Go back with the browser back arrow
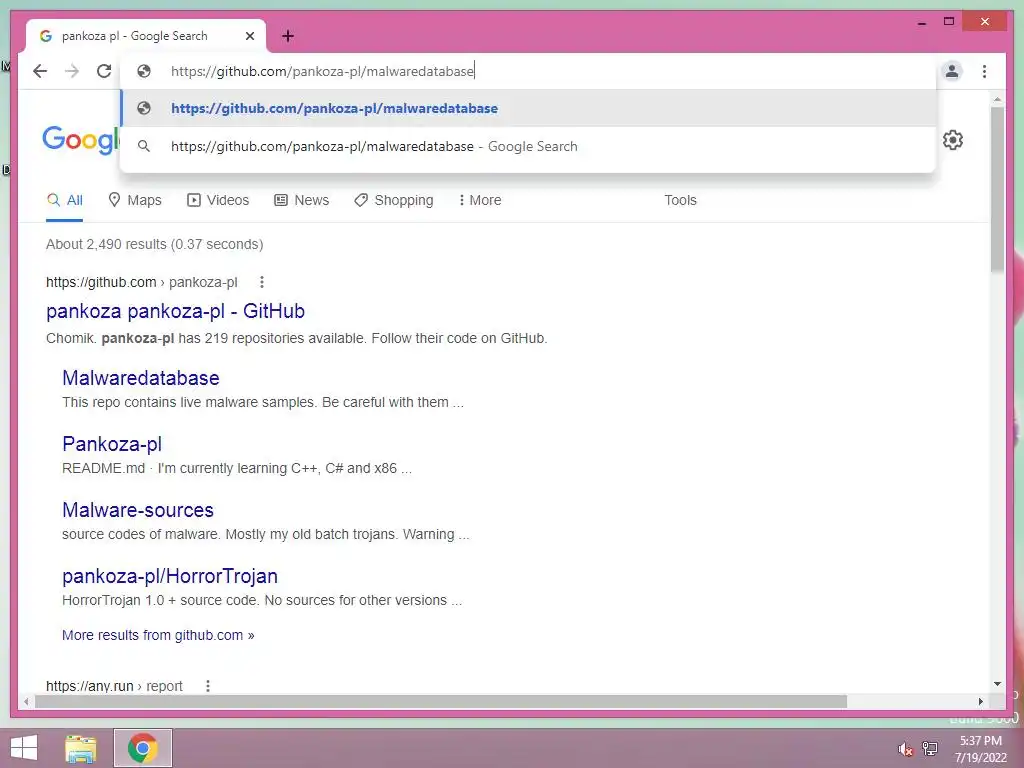This screenshot has width=1024, height=768. (x=40, y=71)
